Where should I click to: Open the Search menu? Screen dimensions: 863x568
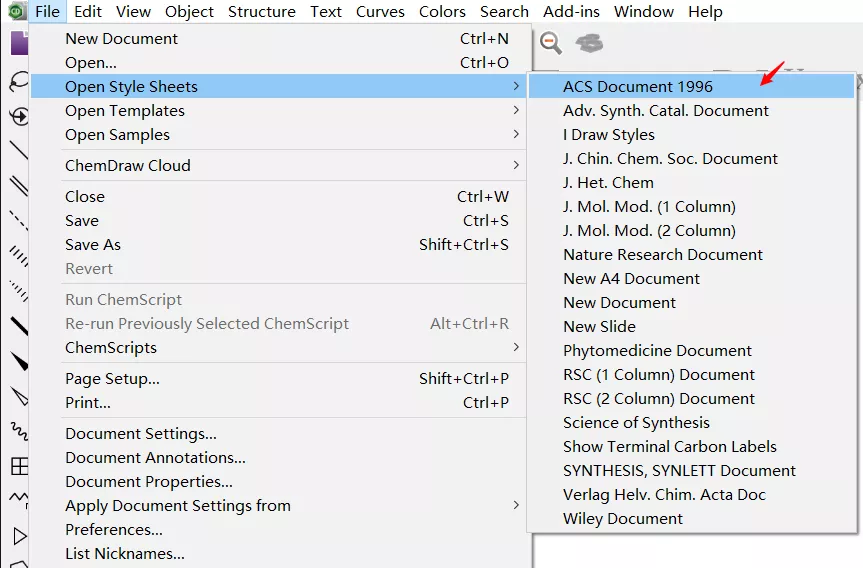[x=504, y=11]
